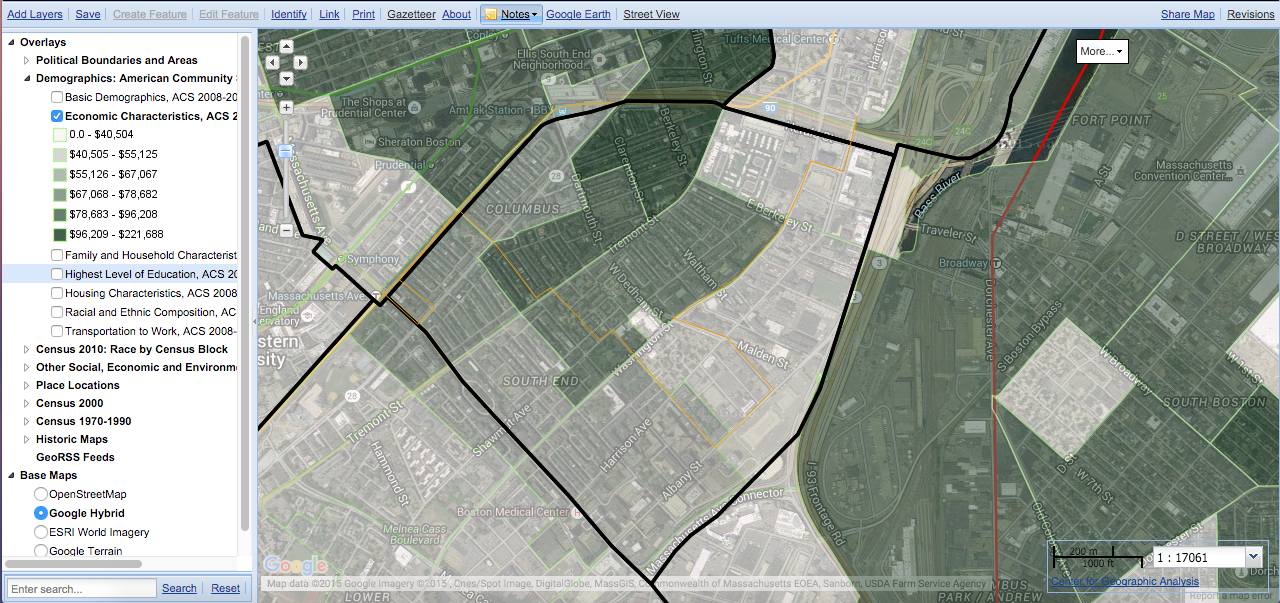
Task: Open the Revisions link
Action: [1251, 15]
